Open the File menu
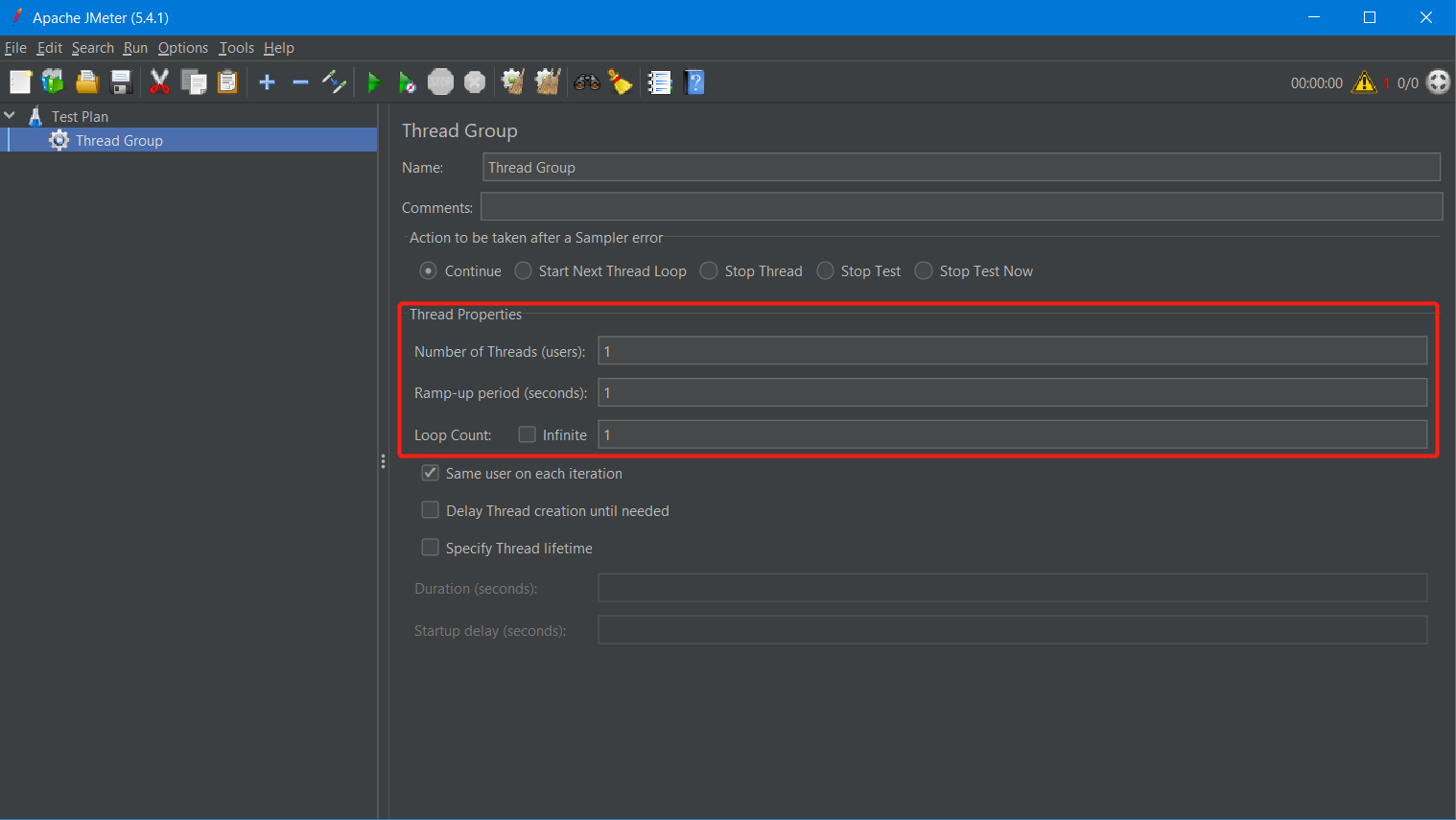 coord(15,48)
